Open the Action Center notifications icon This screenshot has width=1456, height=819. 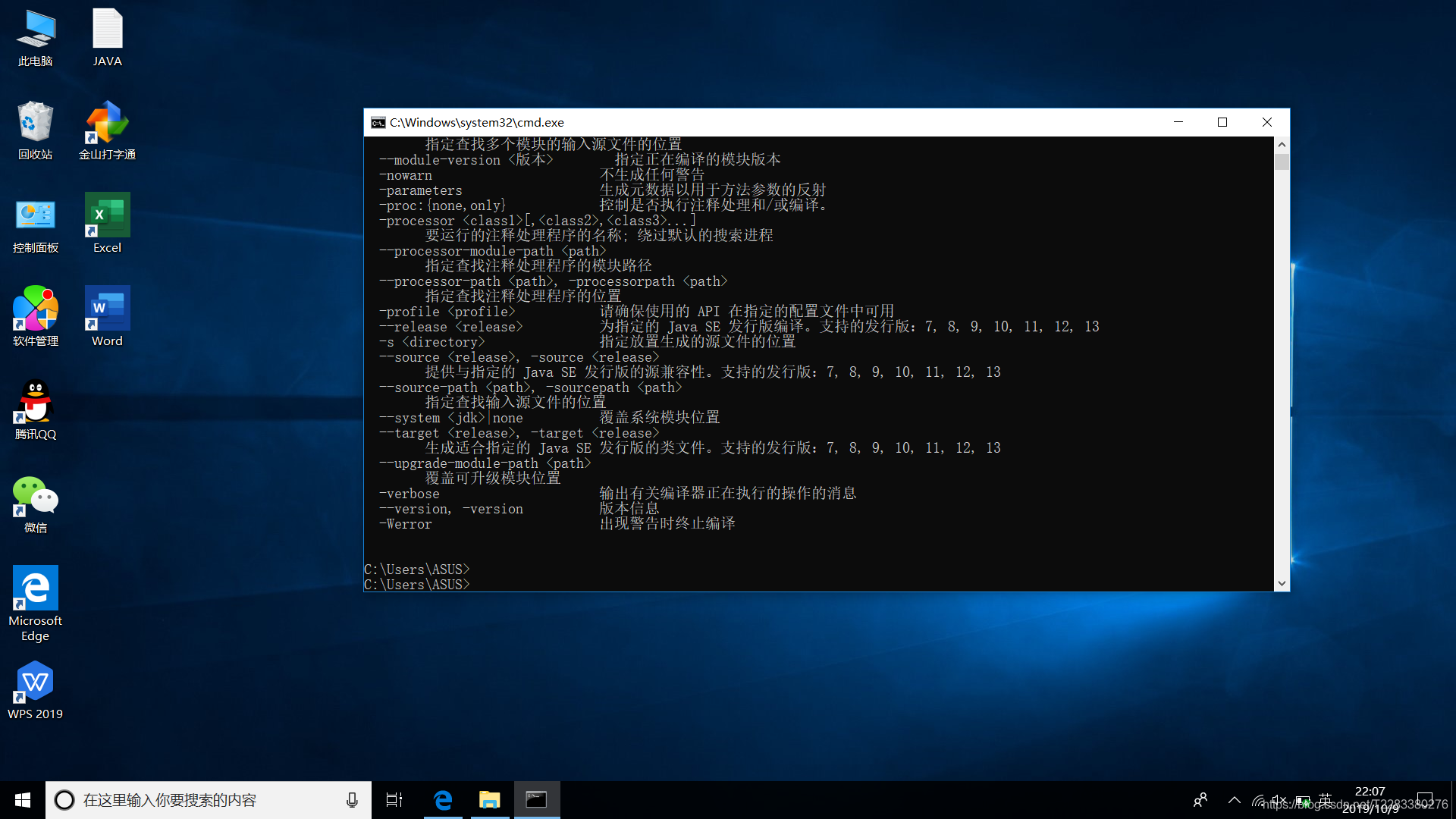[x=1425, y=800]
